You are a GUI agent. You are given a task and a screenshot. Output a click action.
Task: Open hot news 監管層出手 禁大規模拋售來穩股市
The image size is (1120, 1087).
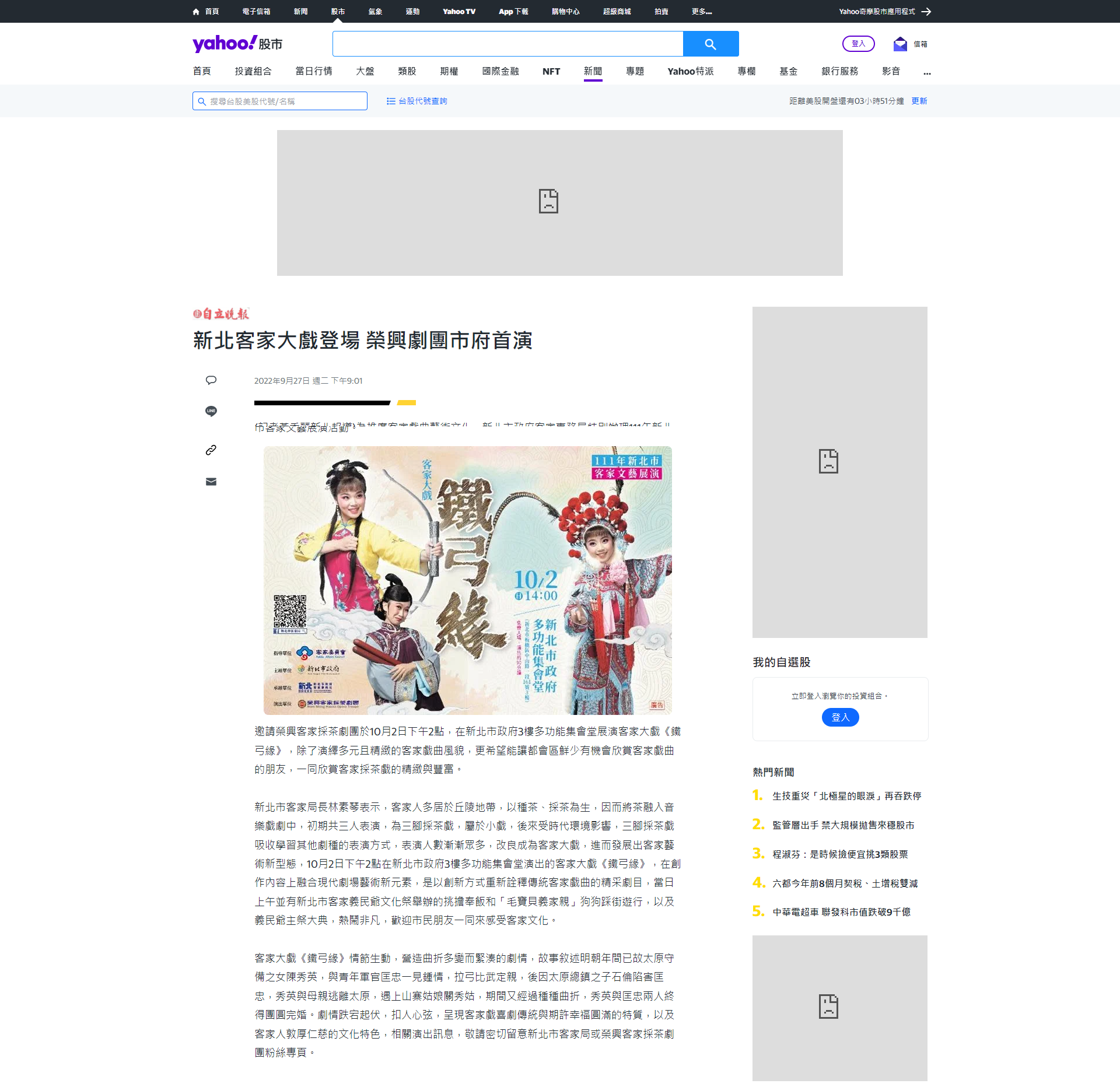[843, 825]
